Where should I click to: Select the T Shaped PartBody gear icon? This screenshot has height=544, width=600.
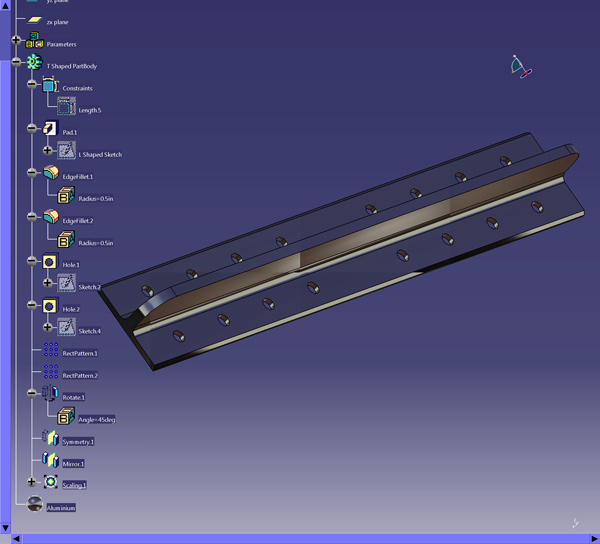pyautogui.click(x=35, y=64)
